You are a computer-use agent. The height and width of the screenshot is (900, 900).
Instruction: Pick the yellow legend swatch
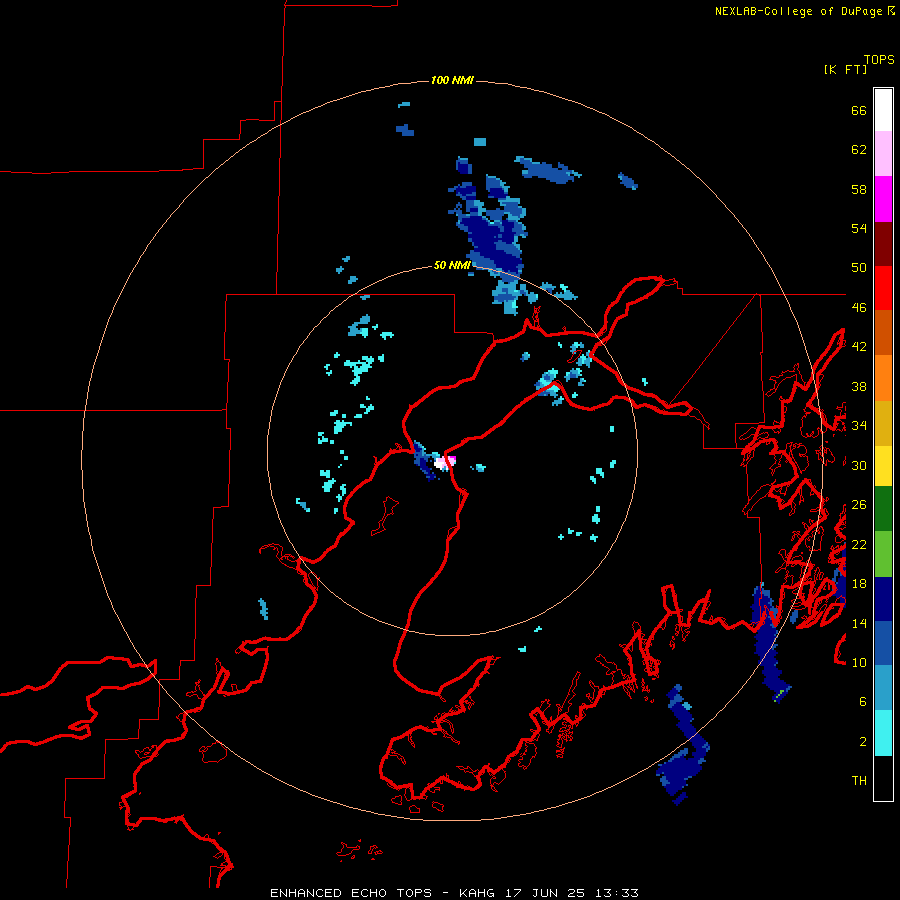tap(883, 466)
